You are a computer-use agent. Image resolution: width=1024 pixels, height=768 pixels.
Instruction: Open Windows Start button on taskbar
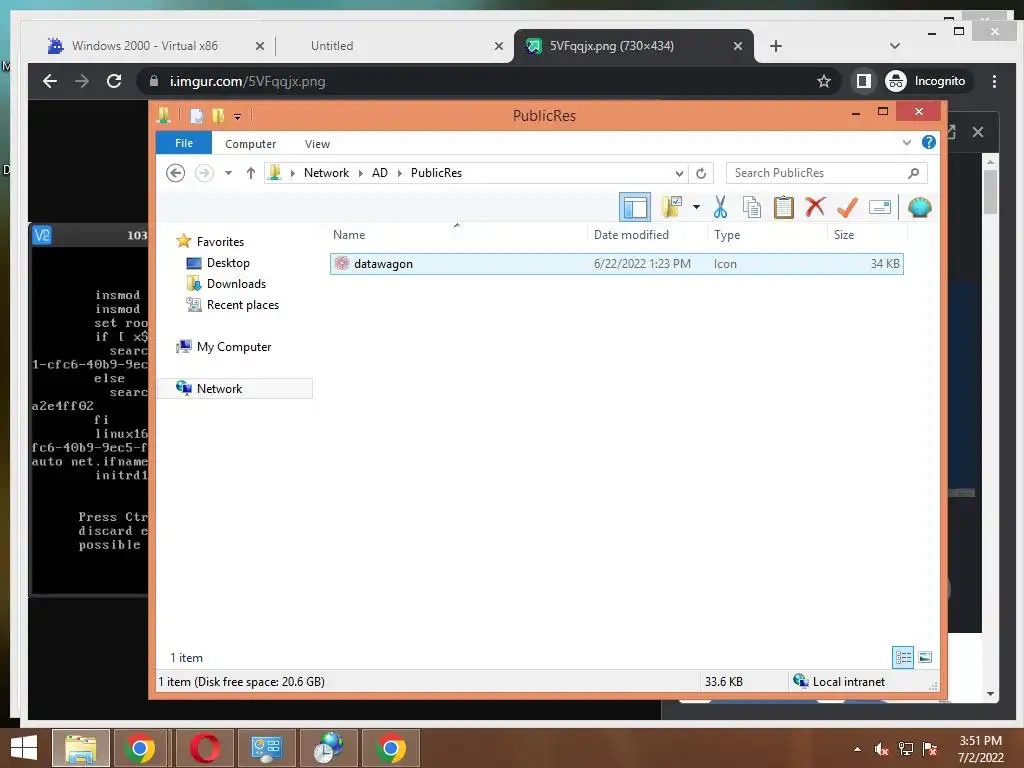pos(24,748)
